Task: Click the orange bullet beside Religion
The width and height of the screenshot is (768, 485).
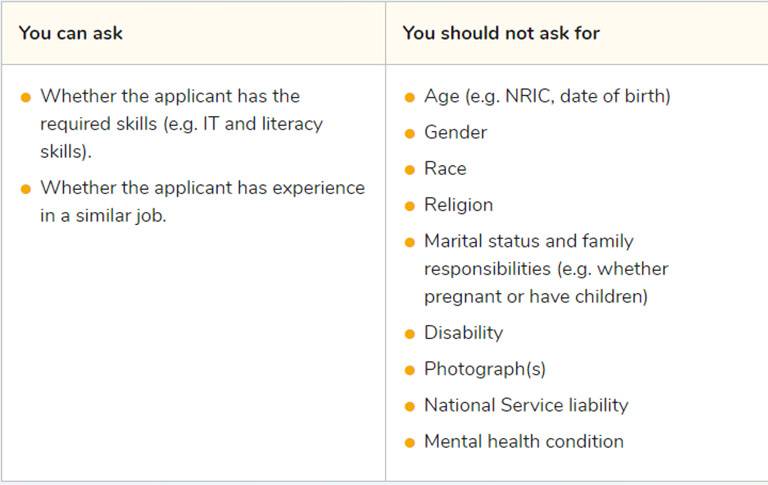Action: (x=410, y=206)
